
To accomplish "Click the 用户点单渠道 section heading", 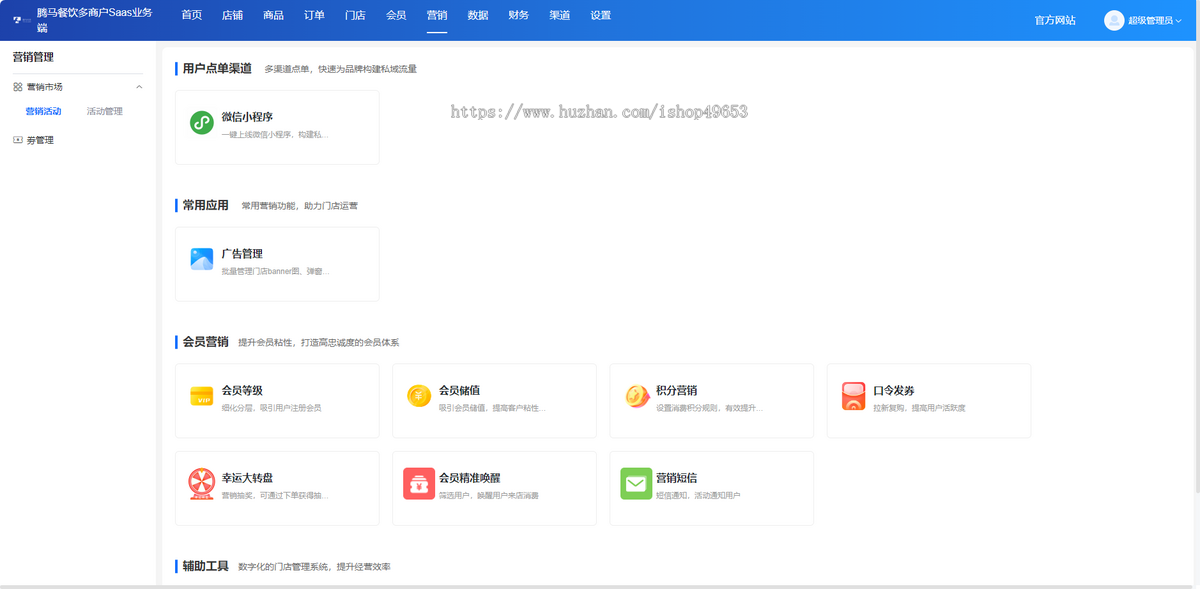I will click(x=217, y=68).
